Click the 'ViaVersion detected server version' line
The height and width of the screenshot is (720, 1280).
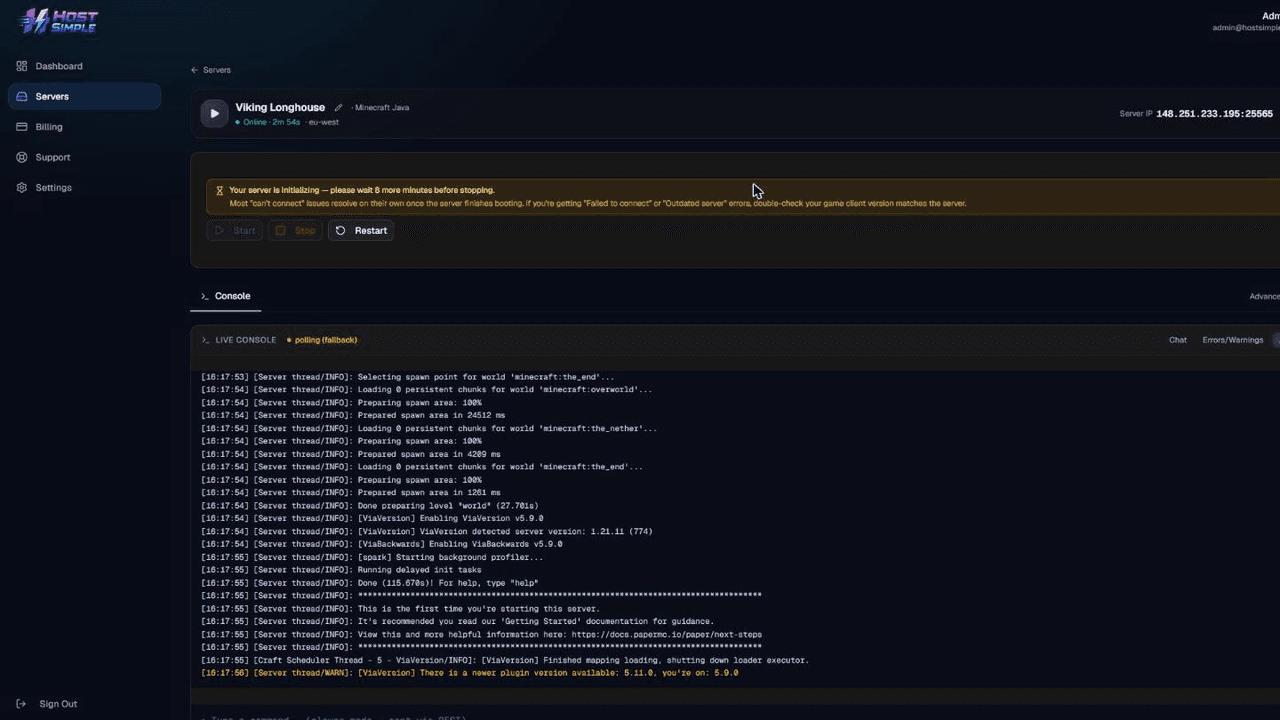point(427,531)
